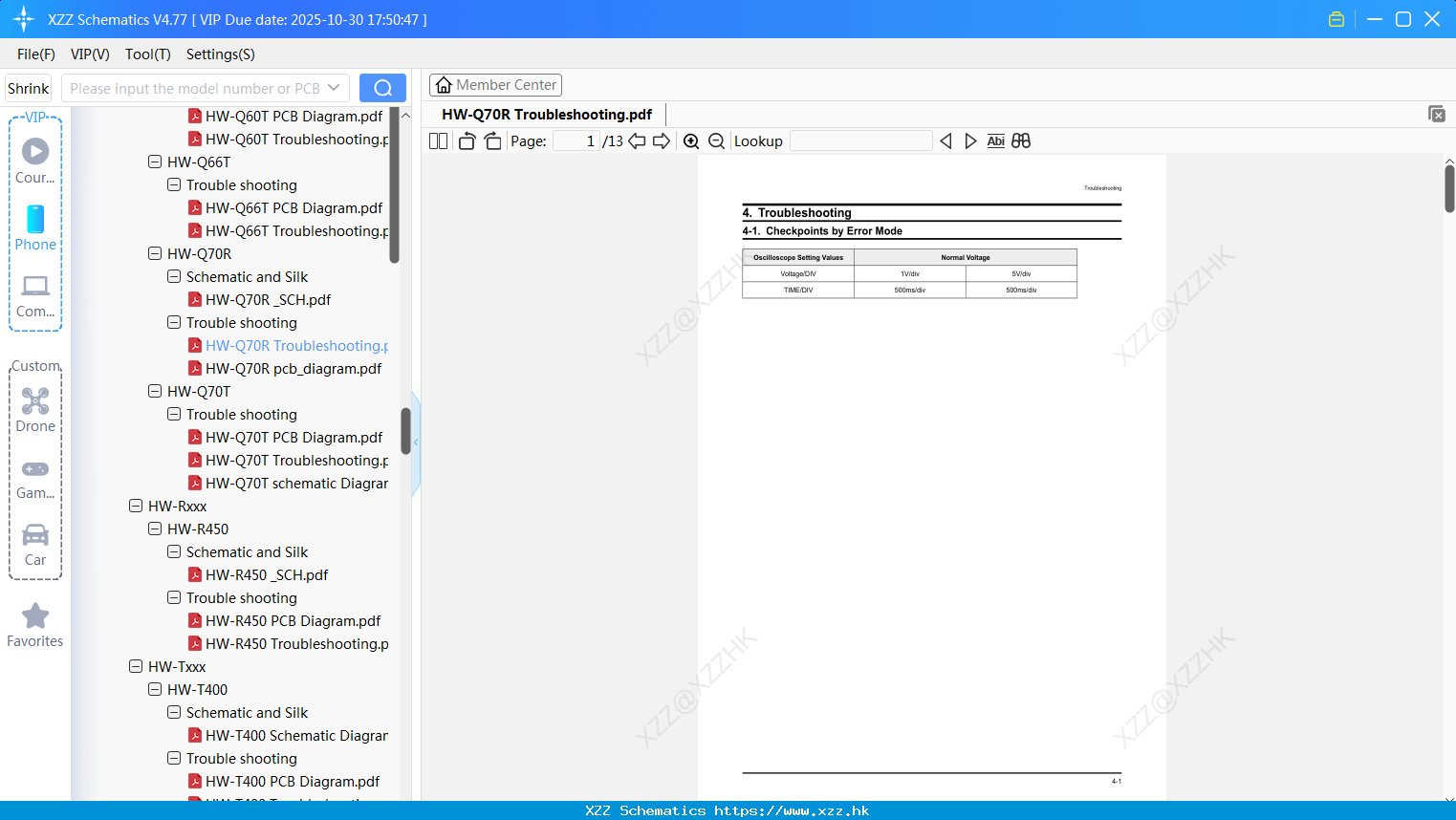Find previous lookup result
The width and height of the screenshot is (1456, 820).
[945, 140]
